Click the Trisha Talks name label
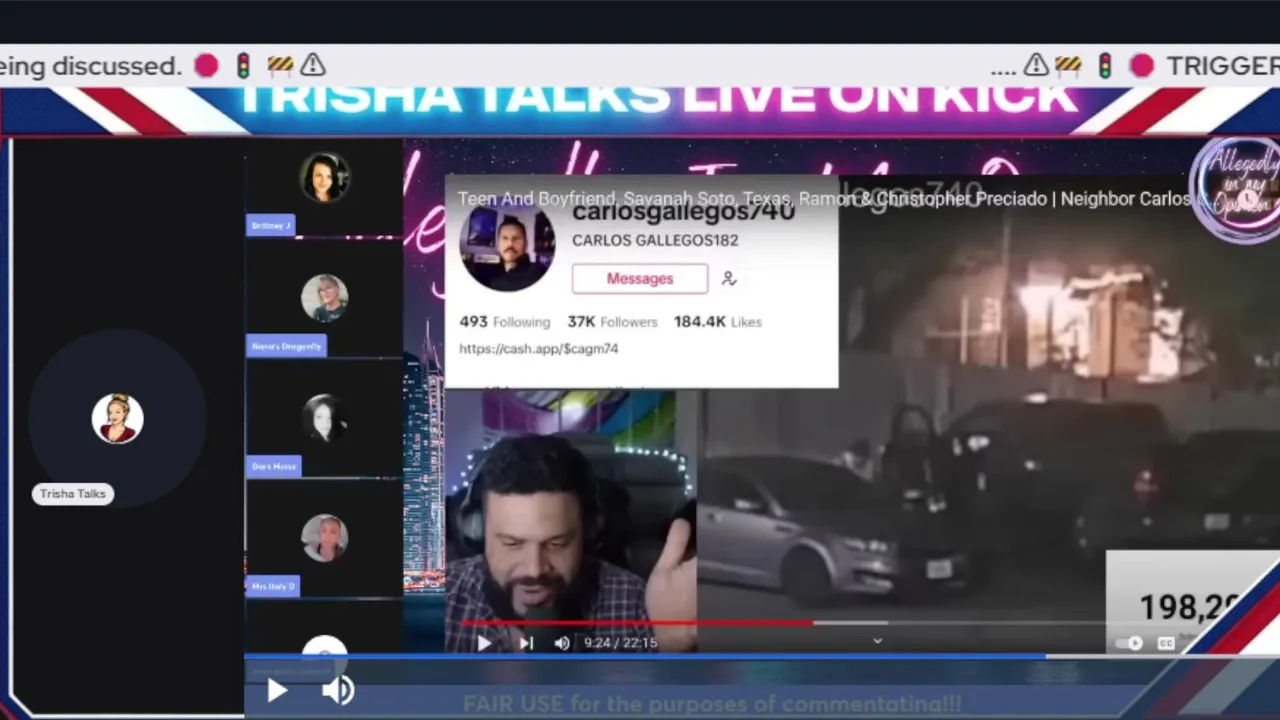 coord(73,494)
